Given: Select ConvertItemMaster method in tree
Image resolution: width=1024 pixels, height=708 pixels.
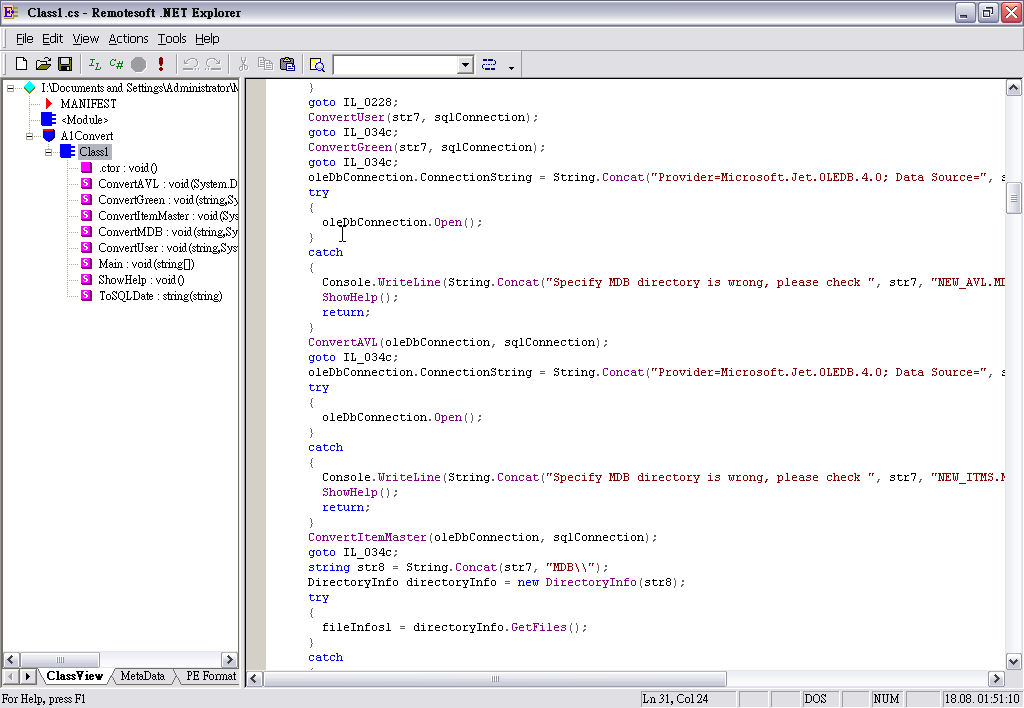Looking at the screenshot, I should 168,216.
